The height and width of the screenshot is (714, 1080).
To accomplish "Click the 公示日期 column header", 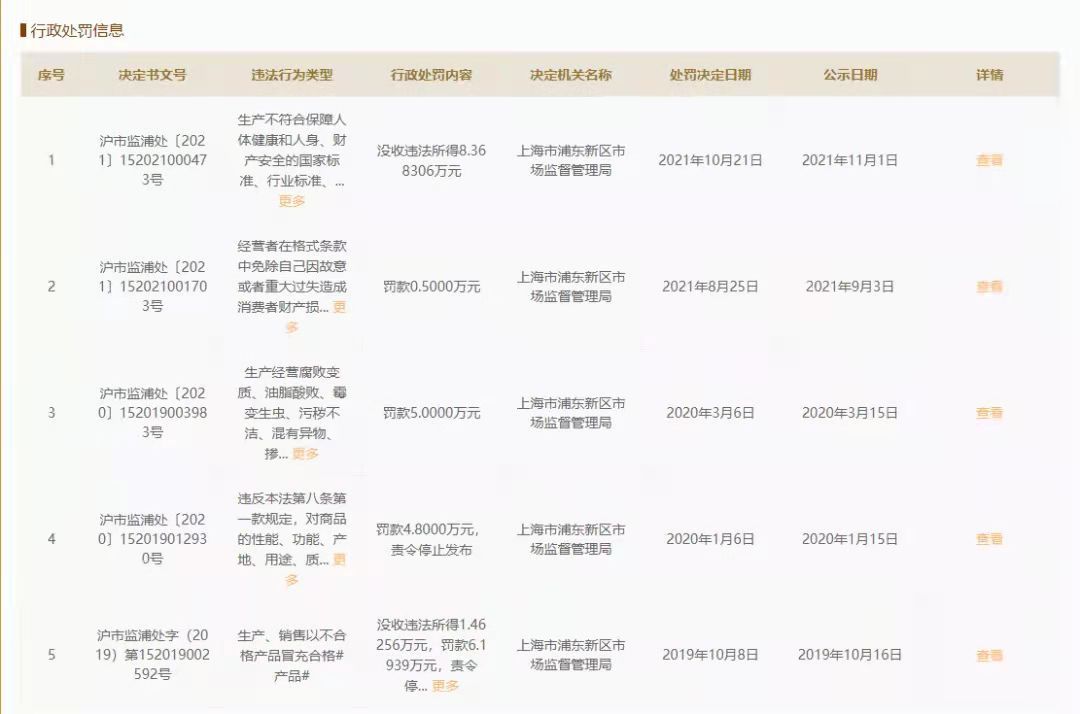I will 850,75.
